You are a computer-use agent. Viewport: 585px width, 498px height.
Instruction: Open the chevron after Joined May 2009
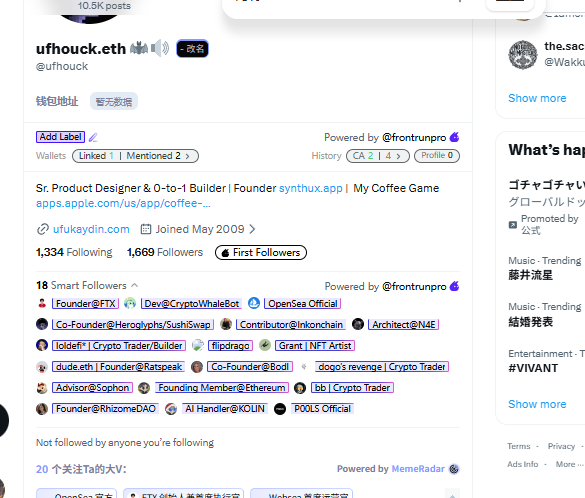(253, 229)
